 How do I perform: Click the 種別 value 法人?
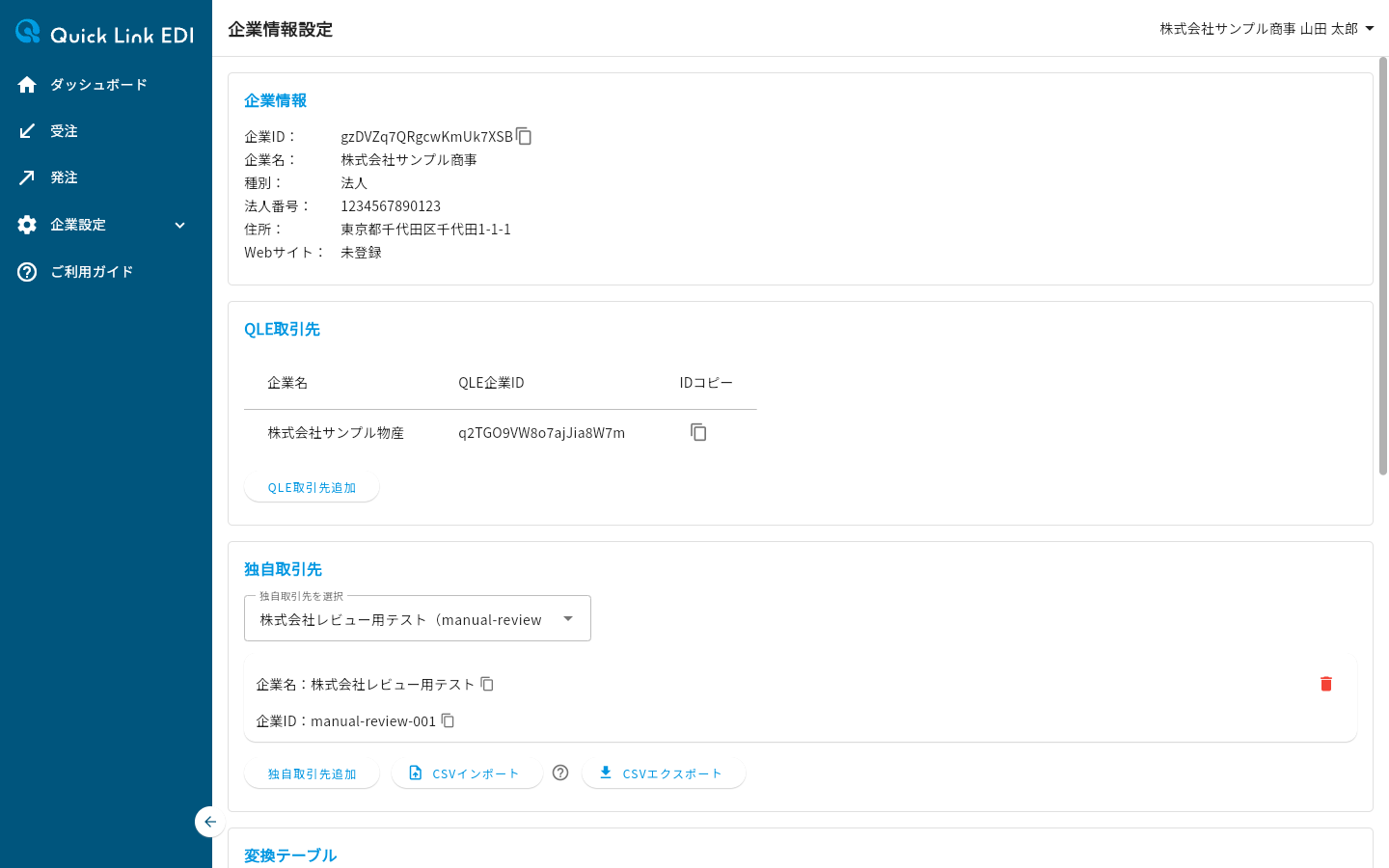point(354,182)
